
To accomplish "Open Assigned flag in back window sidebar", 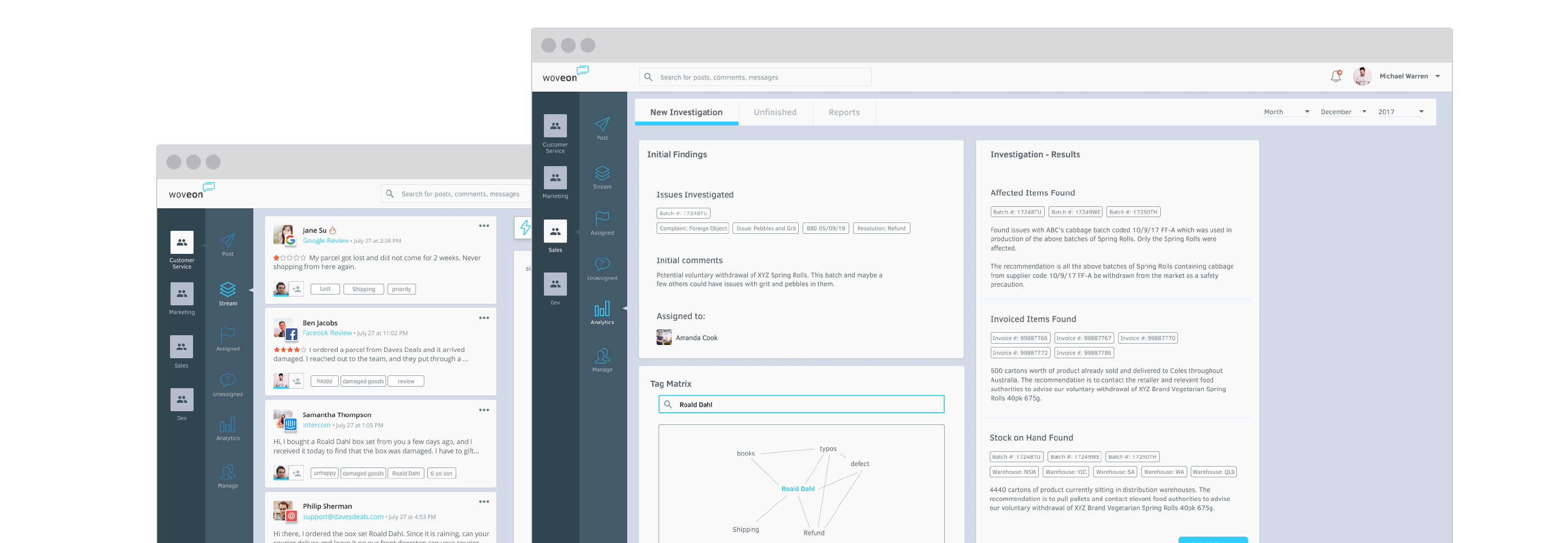I will (x=228, y=339).
